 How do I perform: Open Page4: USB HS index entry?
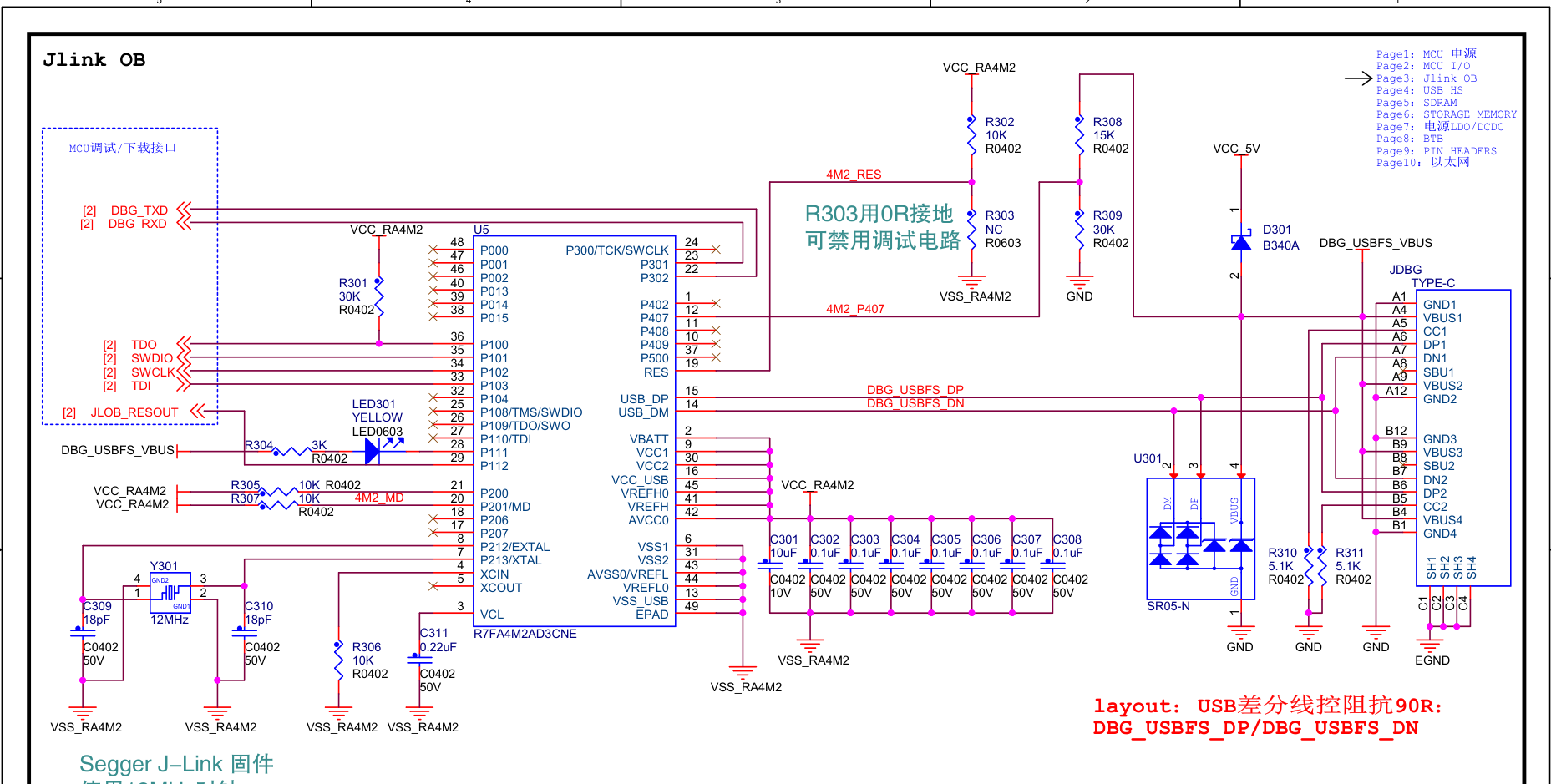(1419, 90)
